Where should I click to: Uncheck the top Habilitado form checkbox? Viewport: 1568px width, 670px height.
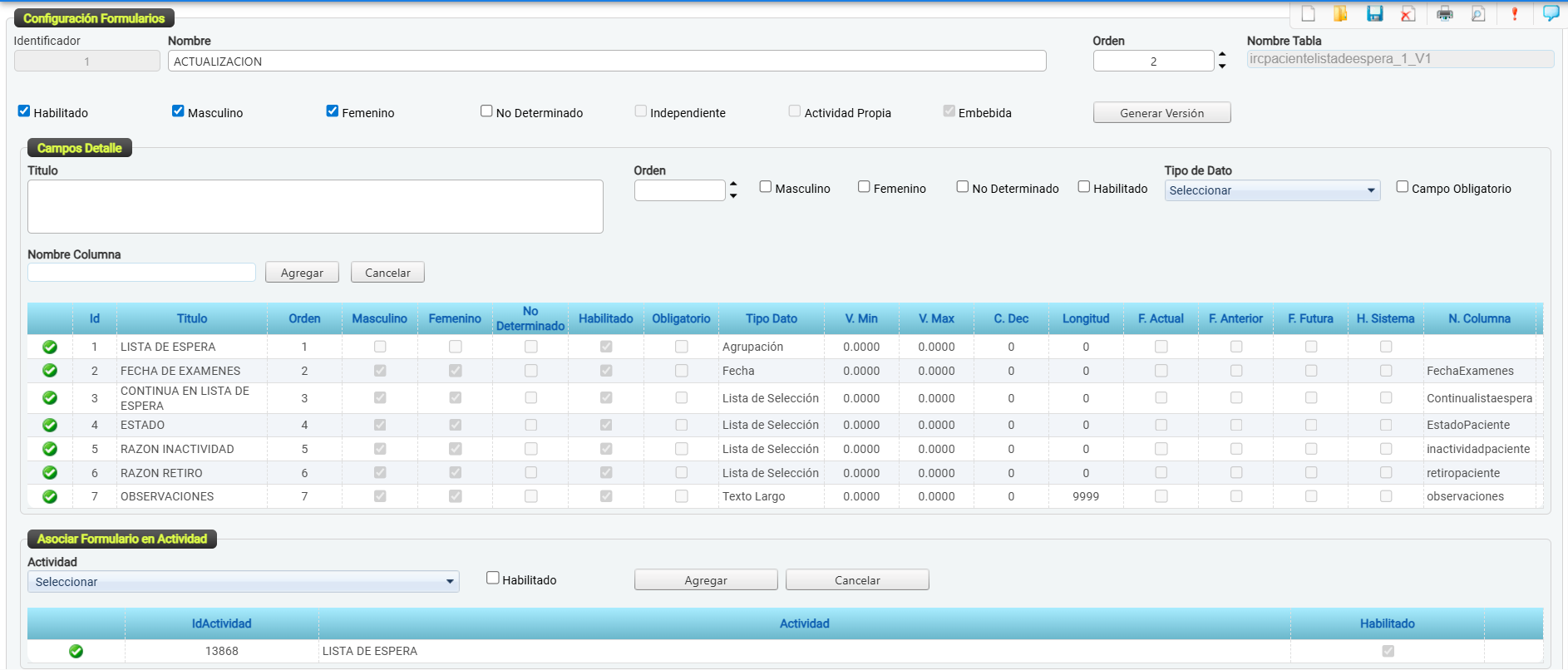click(x=24, y=111)
